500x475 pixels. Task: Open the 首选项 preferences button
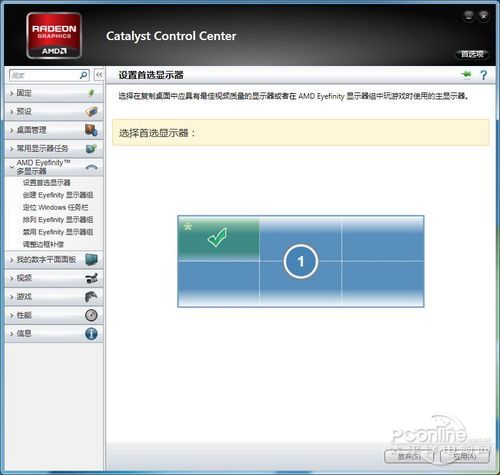pos(472,54)
